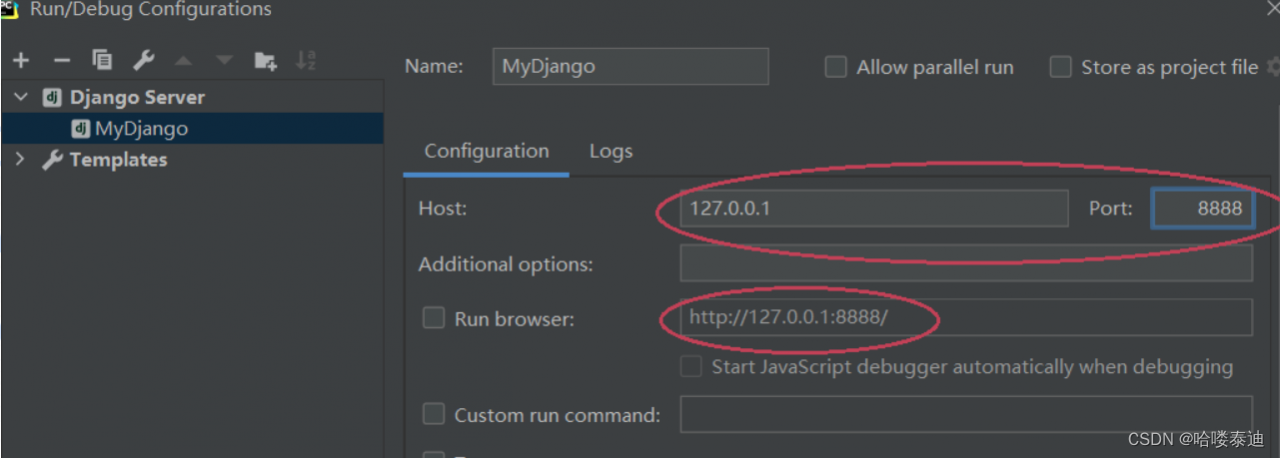This screenshot has width=1280, height=458.
Task: Click the Move Up arrow icon
Action: (x=183, y=61)
